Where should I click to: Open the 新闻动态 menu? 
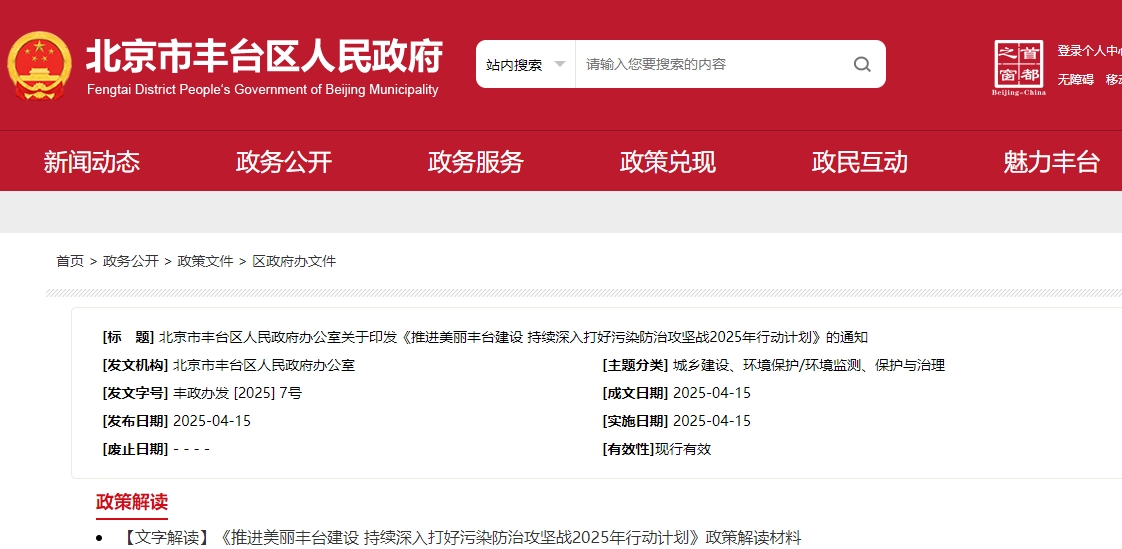(x=92, y=162)
